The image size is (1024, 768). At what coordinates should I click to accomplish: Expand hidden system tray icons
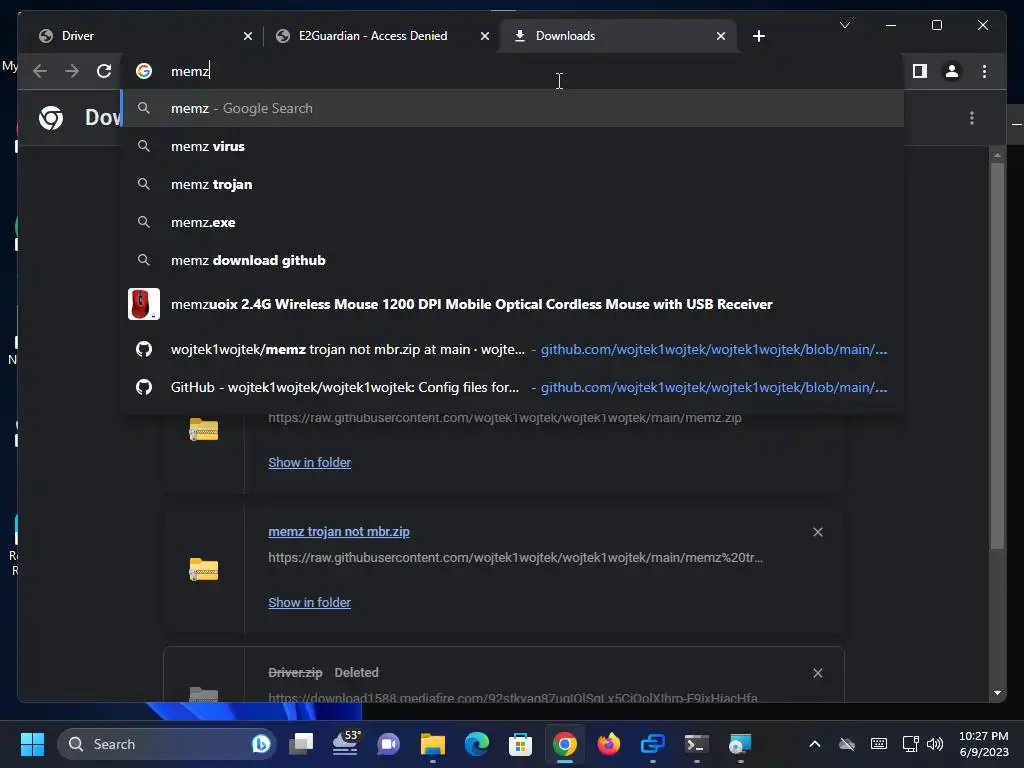[x=814, y=744]
